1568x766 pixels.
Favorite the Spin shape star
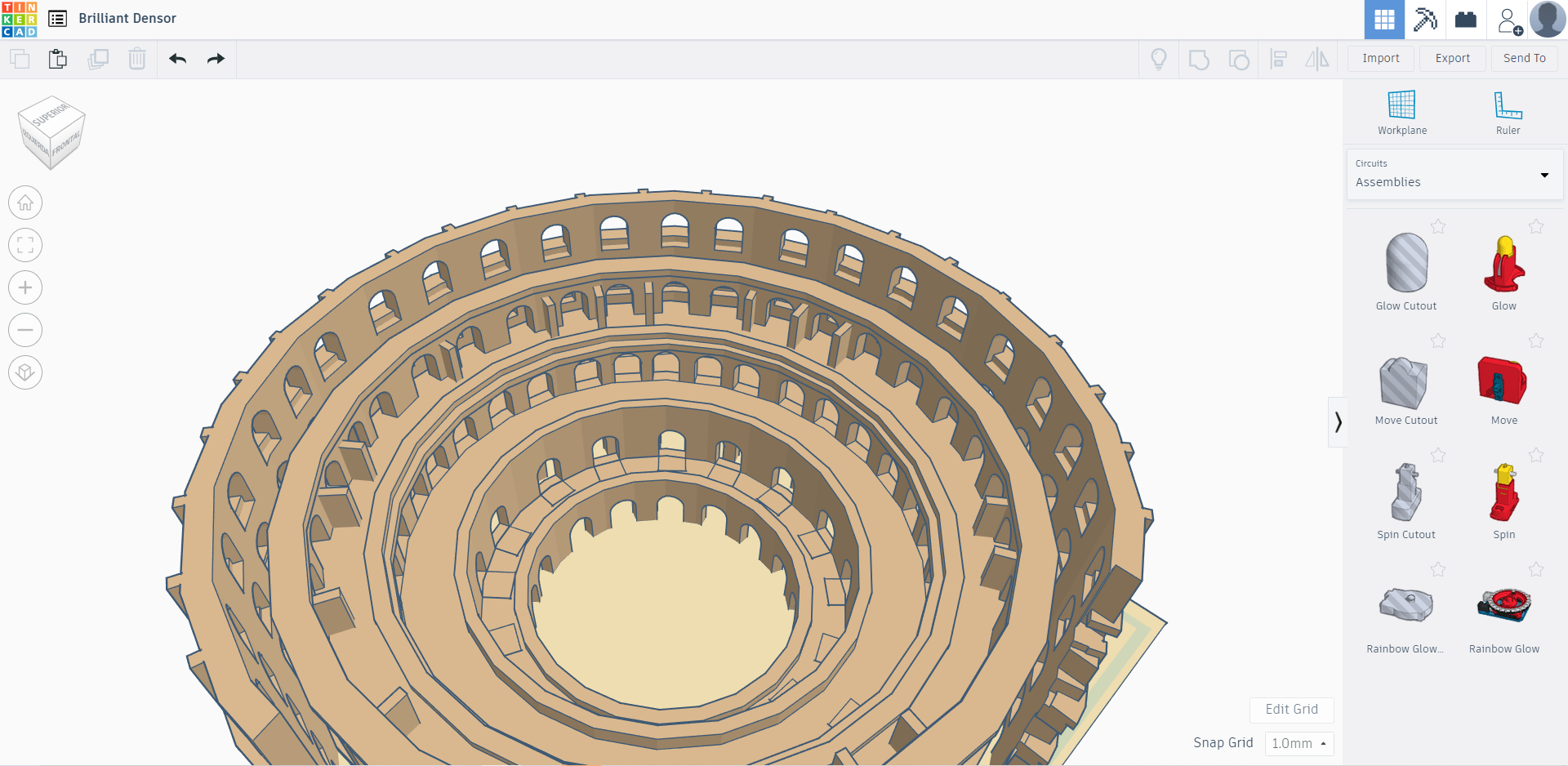point(1536,455)
